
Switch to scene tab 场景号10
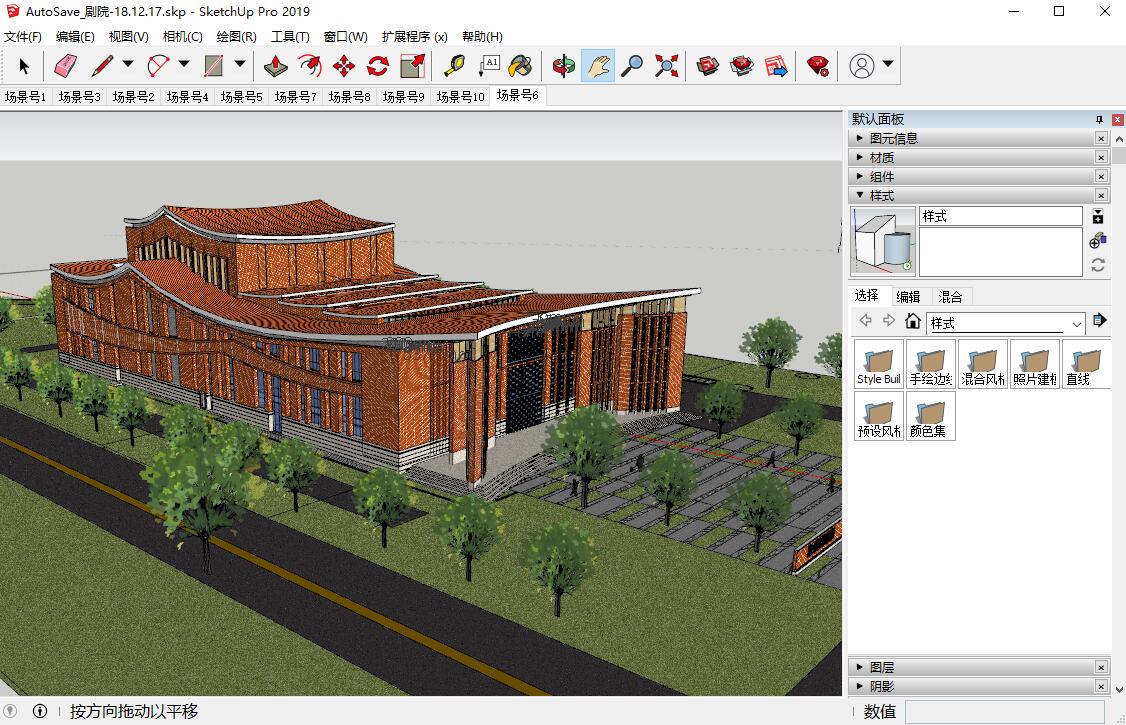pyautogui.click(x=460, y=97)
